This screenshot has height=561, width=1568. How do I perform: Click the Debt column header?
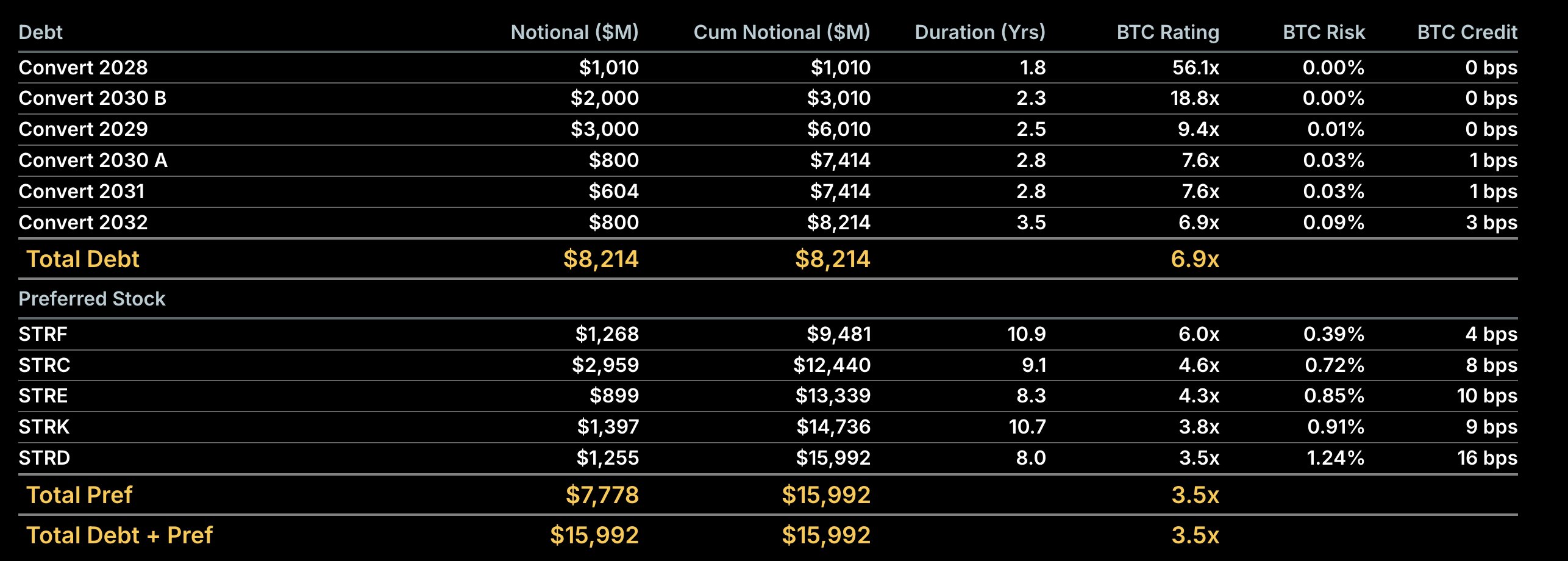click(x=41, y=32)
